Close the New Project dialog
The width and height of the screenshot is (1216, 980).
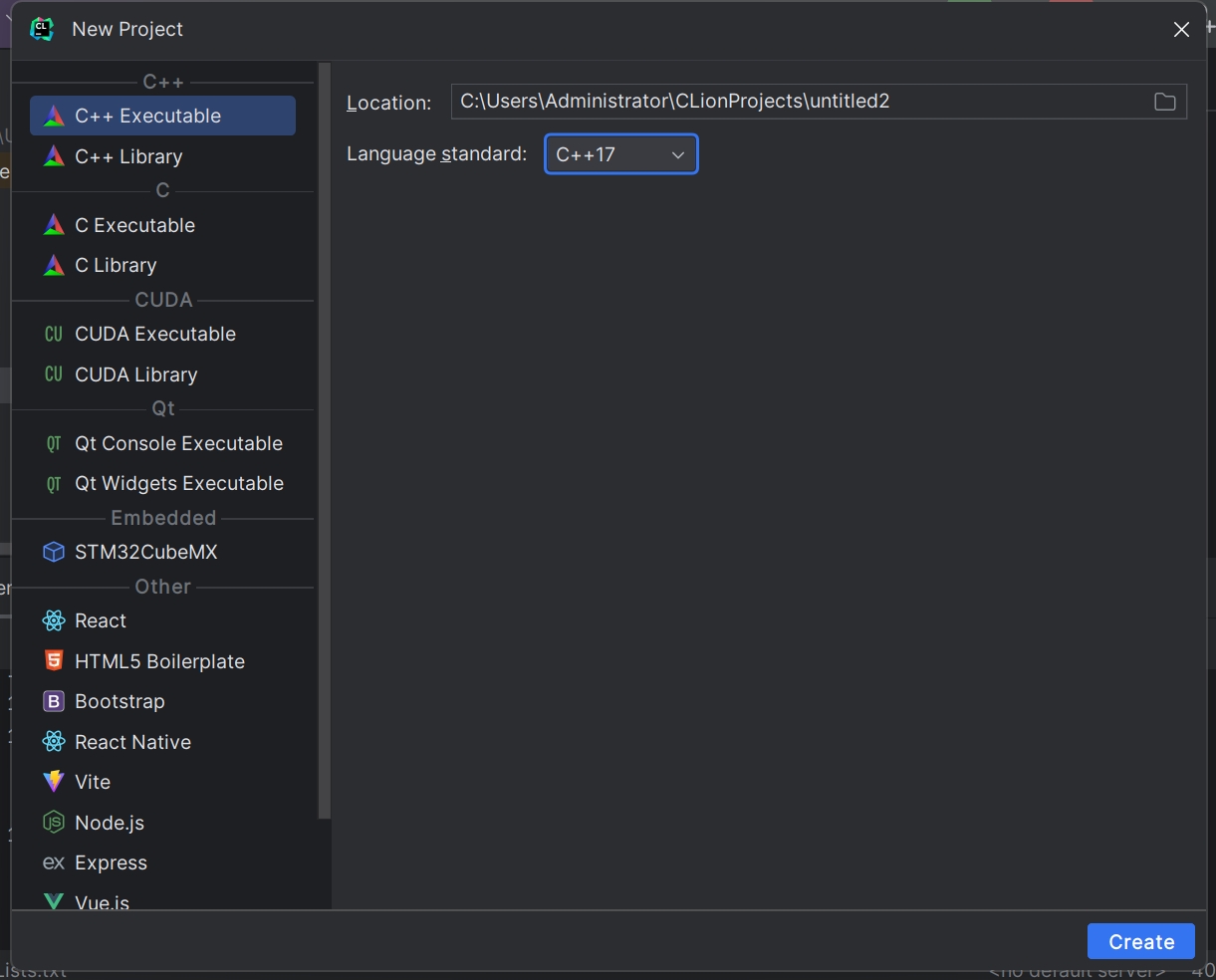click(1181, 30)
